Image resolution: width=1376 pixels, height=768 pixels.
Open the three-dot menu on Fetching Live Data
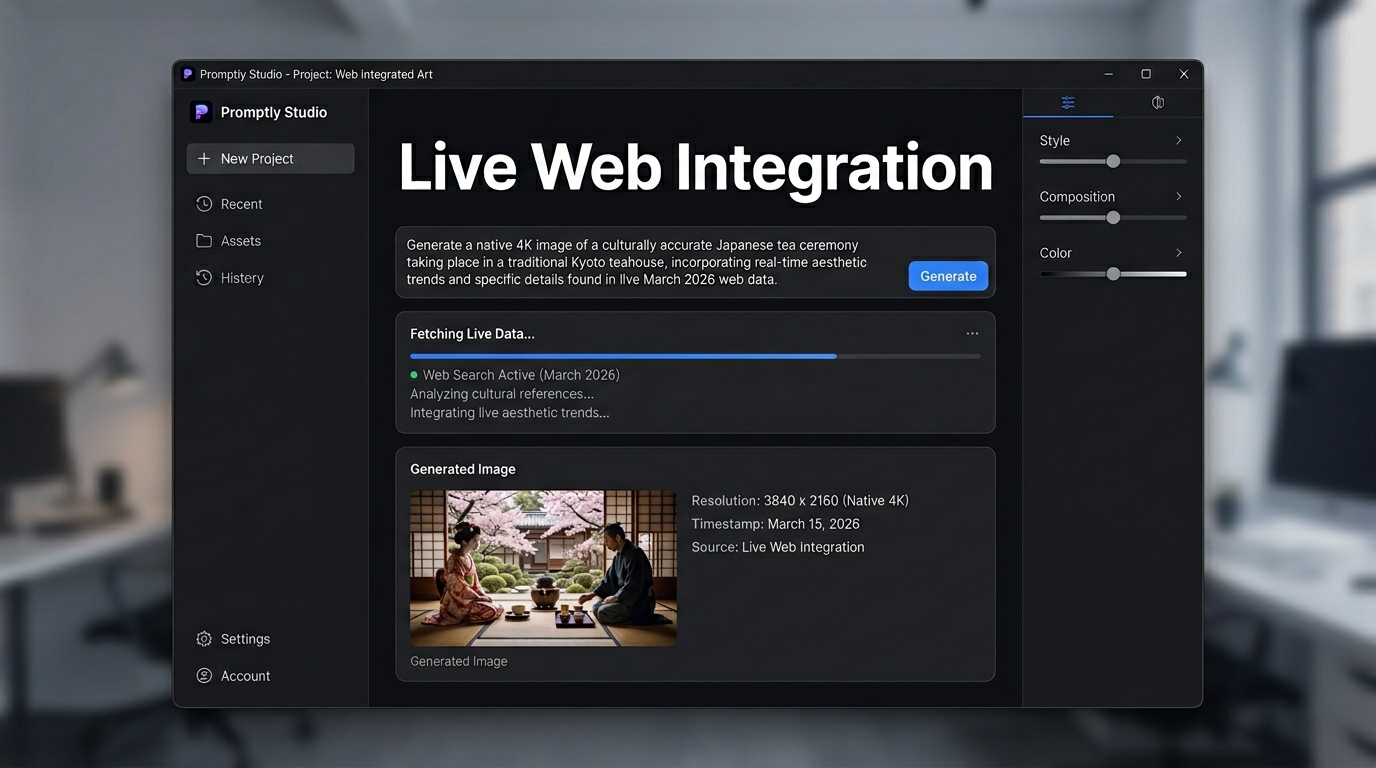(972, 334)
